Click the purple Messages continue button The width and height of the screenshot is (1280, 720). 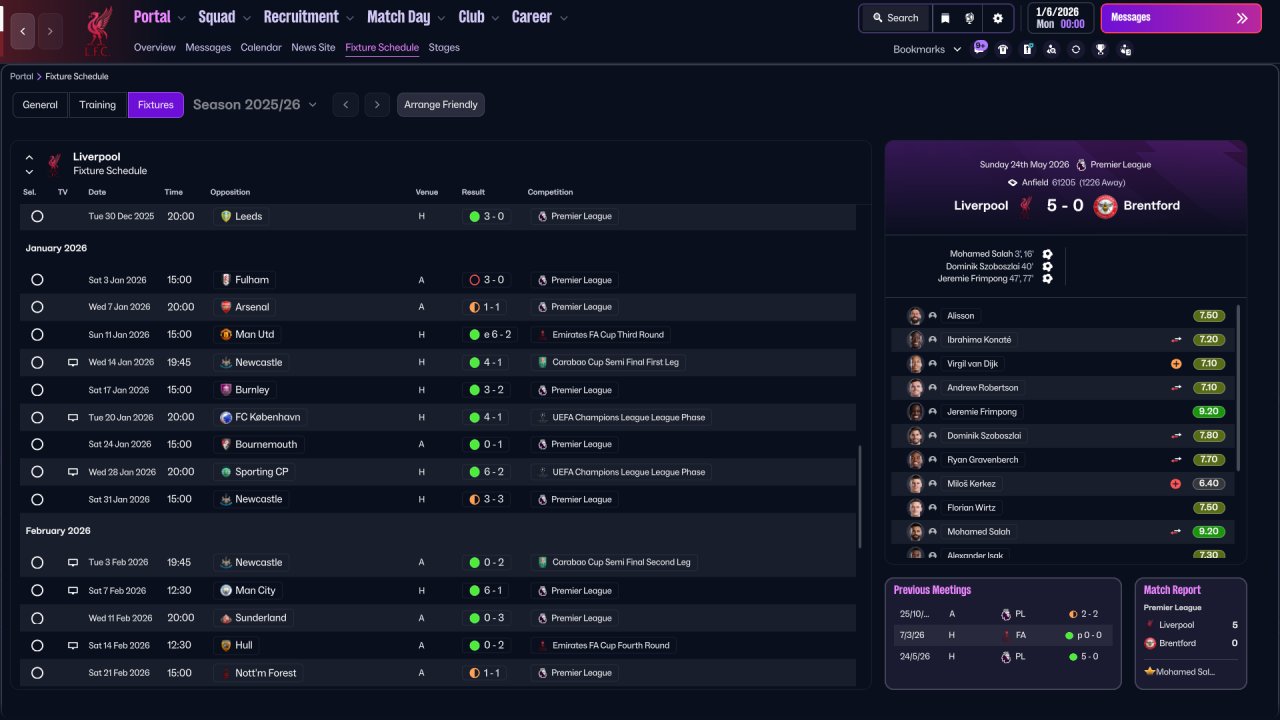[1181, 18]
